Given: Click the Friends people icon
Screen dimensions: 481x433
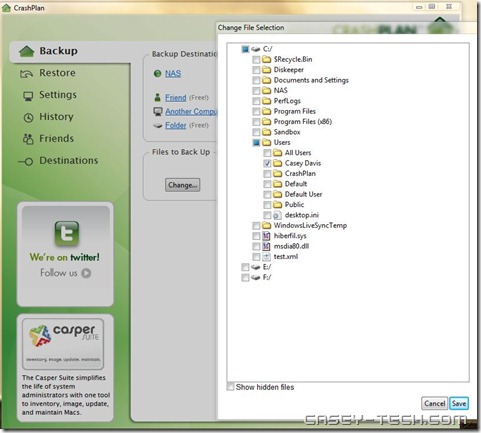Looking at the screenshot, I should coord(28,139).
